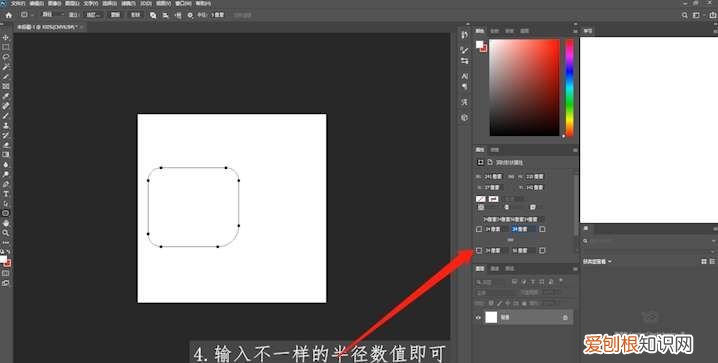The height and width of the screenshot is (363, 718).
Task: Click the highlighted top-right corner radius field
Action: (523, 229)
